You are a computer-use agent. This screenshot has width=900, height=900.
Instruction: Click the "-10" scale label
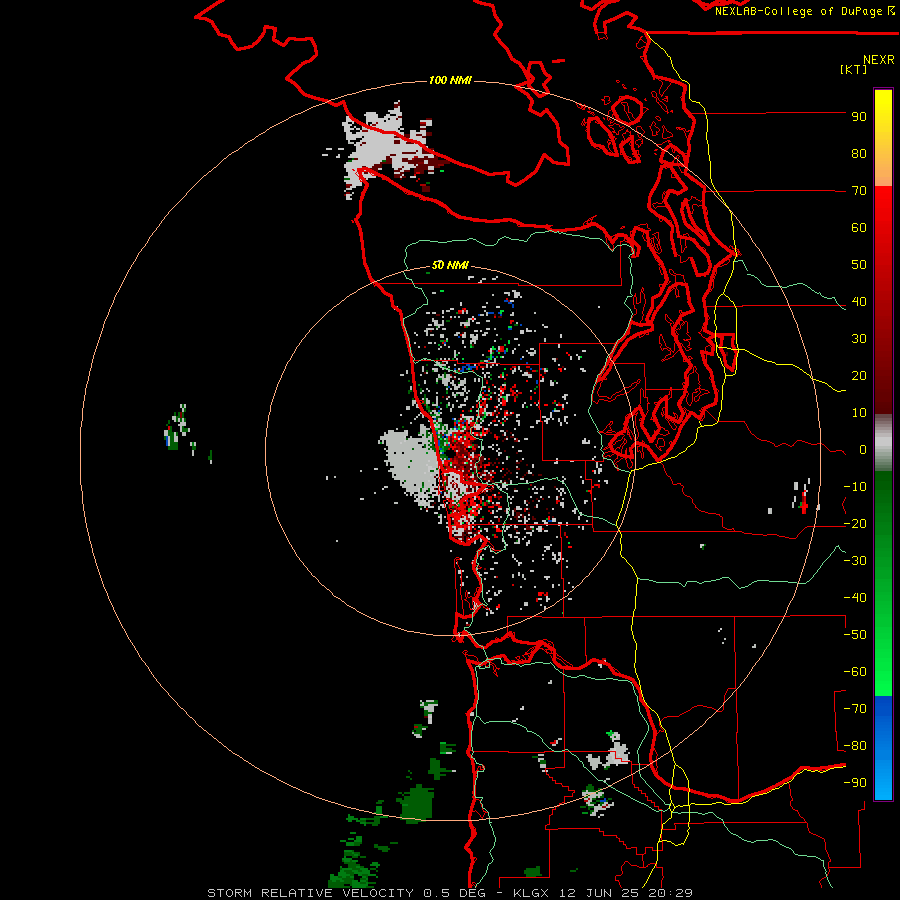pos(855,487)
